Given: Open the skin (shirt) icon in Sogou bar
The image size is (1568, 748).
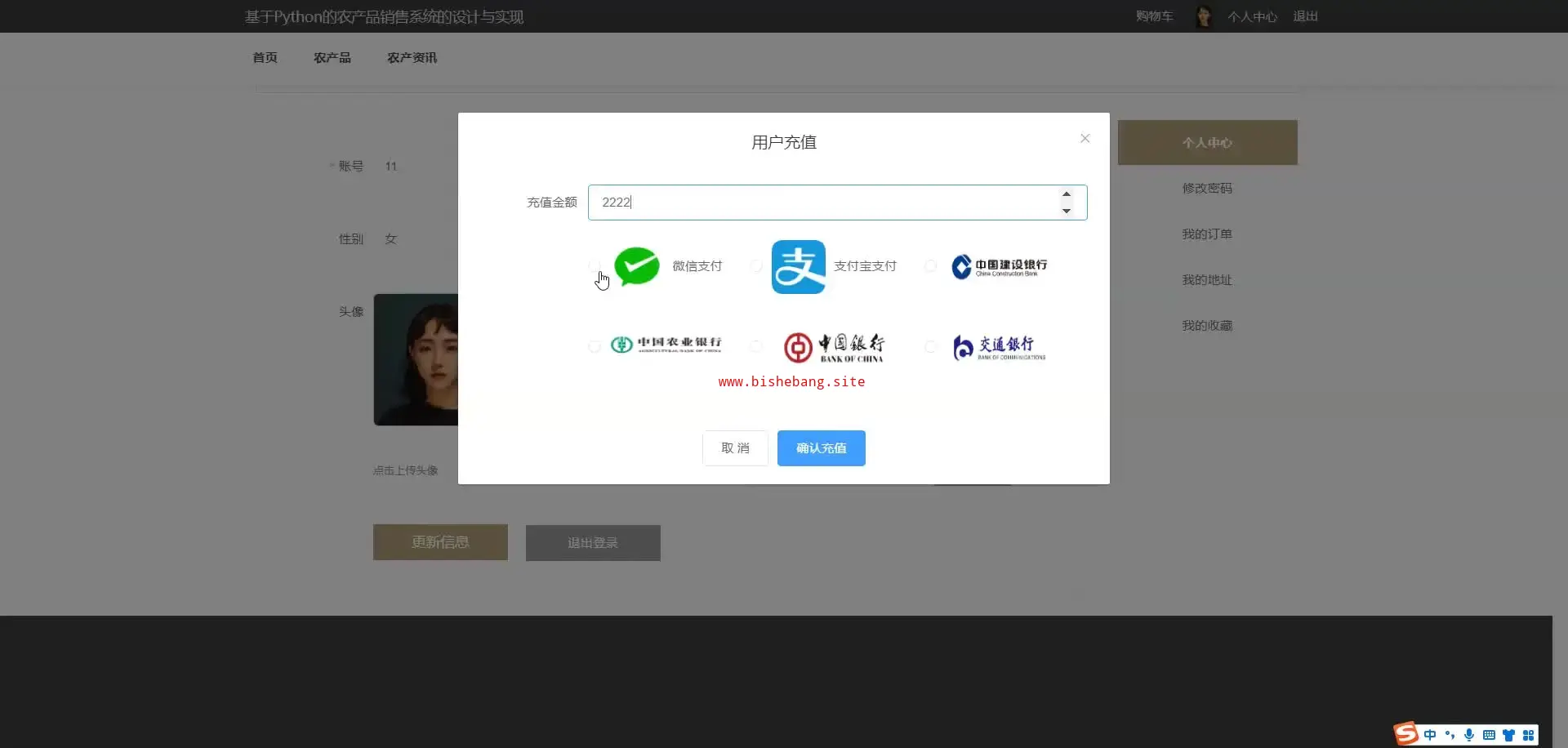Looking at the screenshot, I should tap(1508, 735).
